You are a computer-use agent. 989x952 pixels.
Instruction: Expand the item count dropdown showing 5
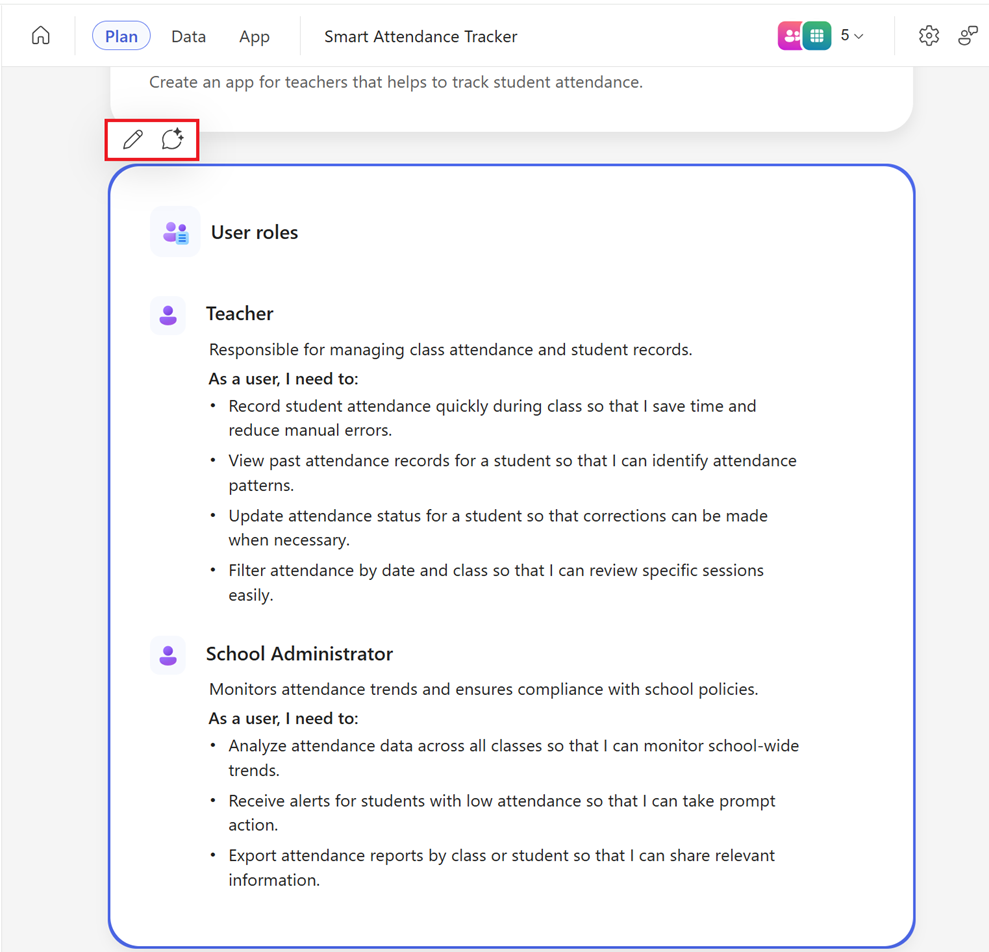click(x=851, y=35)
